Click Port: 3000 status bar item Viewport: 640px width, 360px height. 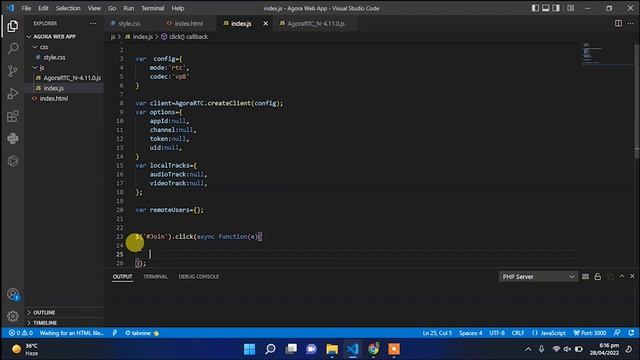point(590,333)
